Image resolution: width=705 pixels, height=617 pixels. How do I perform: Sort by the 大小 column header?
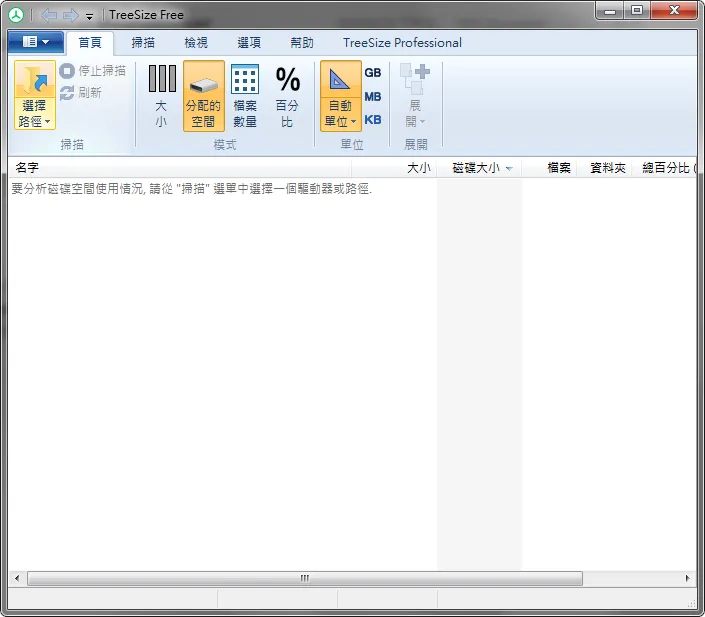click(394, 168)
